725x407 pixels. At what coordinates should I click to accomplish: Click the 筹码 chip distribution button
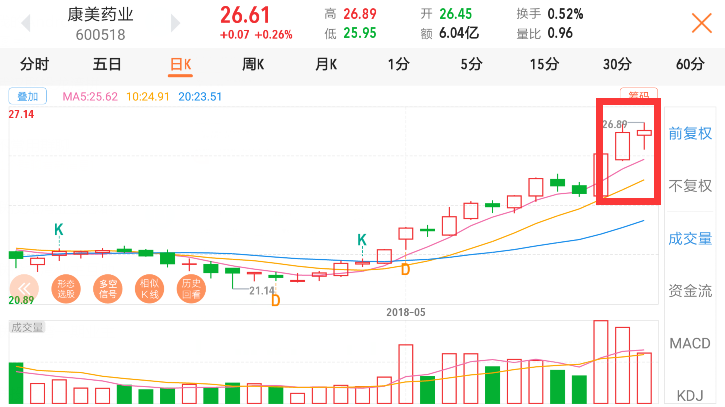click(639, 94)
